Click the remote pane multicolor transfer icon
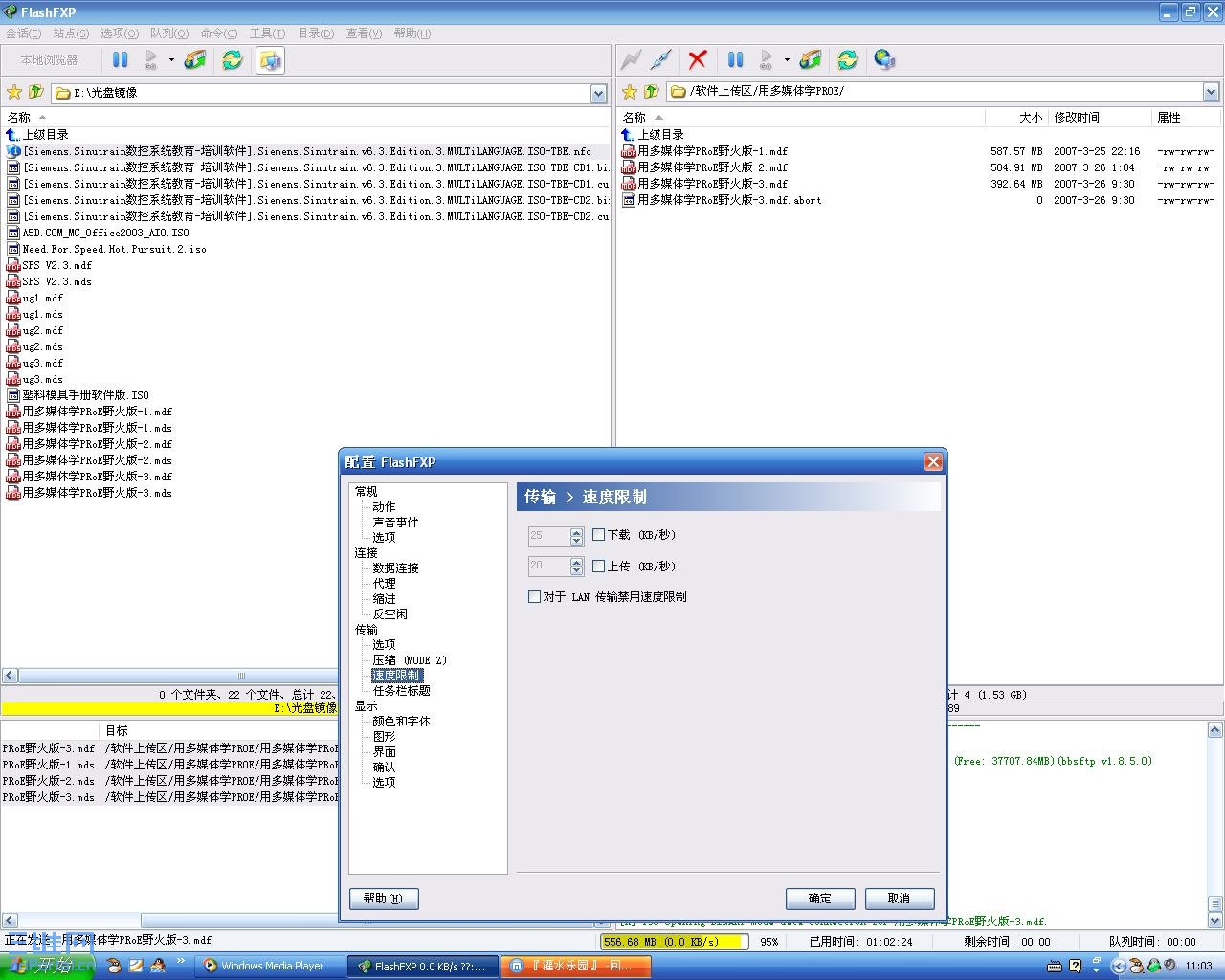This screenshot has height=980, width=1225. [811, 60]
